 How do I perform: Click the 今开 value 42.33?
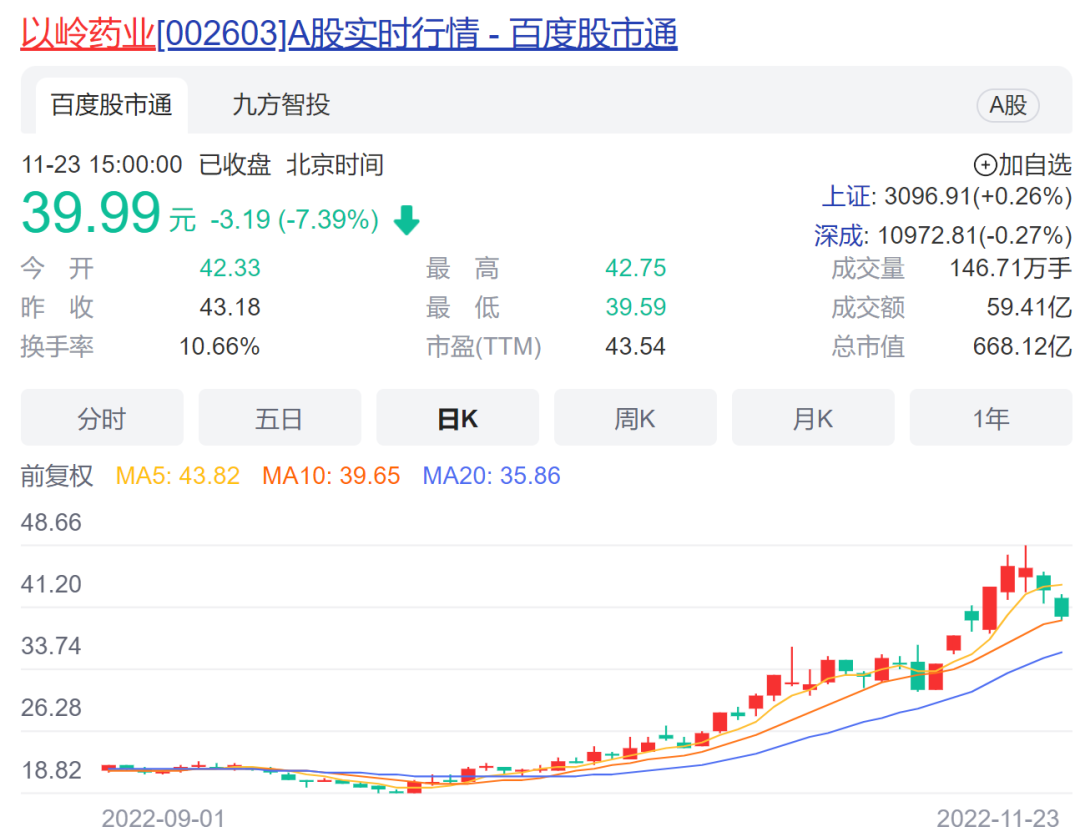pos(230,268)
